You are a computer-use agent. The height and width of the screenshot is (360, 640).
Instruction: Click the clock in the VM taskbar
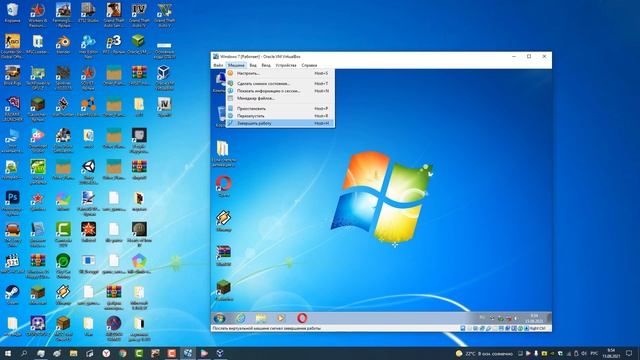point(534,318)
